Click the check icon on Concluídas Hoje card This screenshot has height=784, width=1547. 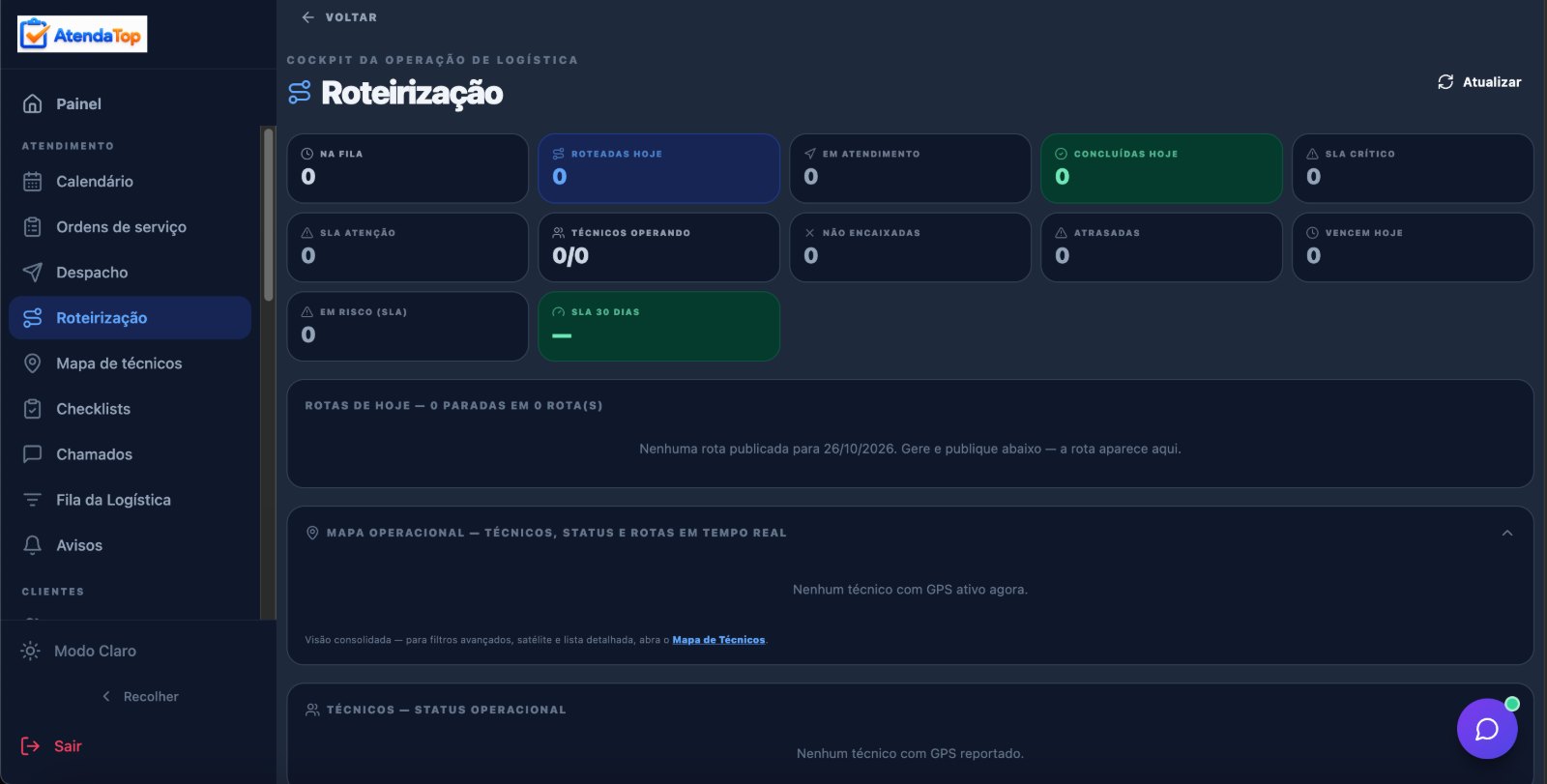tap(1061, 154)
